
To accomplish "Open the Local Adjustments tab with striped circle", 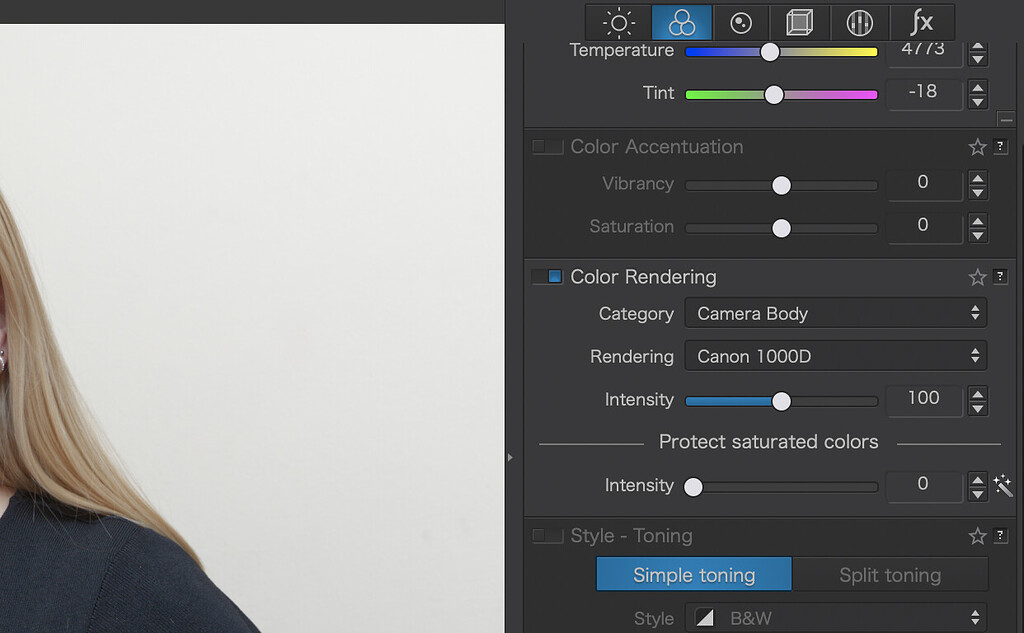I will [x=859, y=23].
